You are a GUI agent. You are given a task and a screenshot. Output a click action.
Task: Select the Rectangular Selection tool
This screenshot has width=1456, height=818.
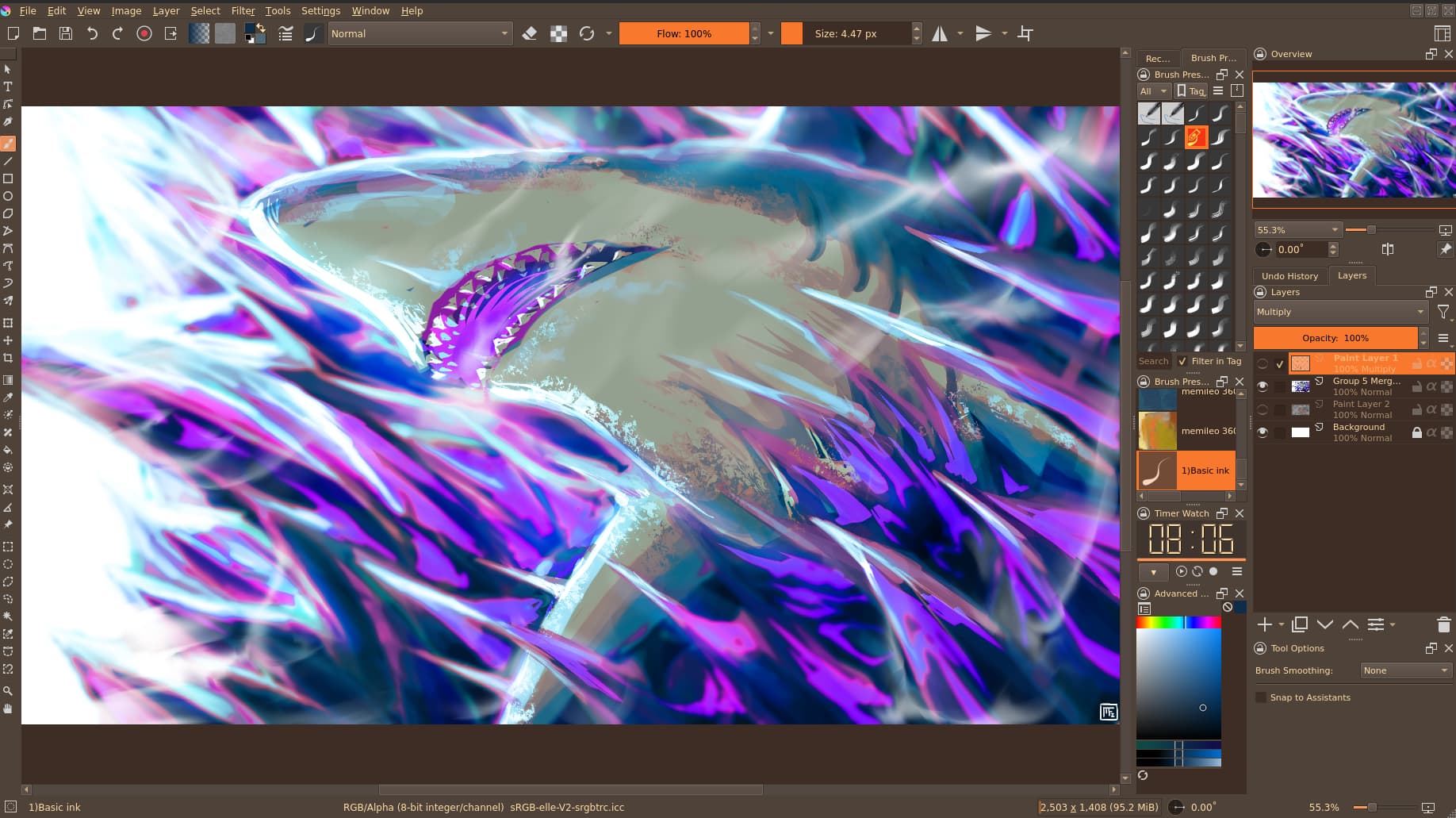click(8, 547)
